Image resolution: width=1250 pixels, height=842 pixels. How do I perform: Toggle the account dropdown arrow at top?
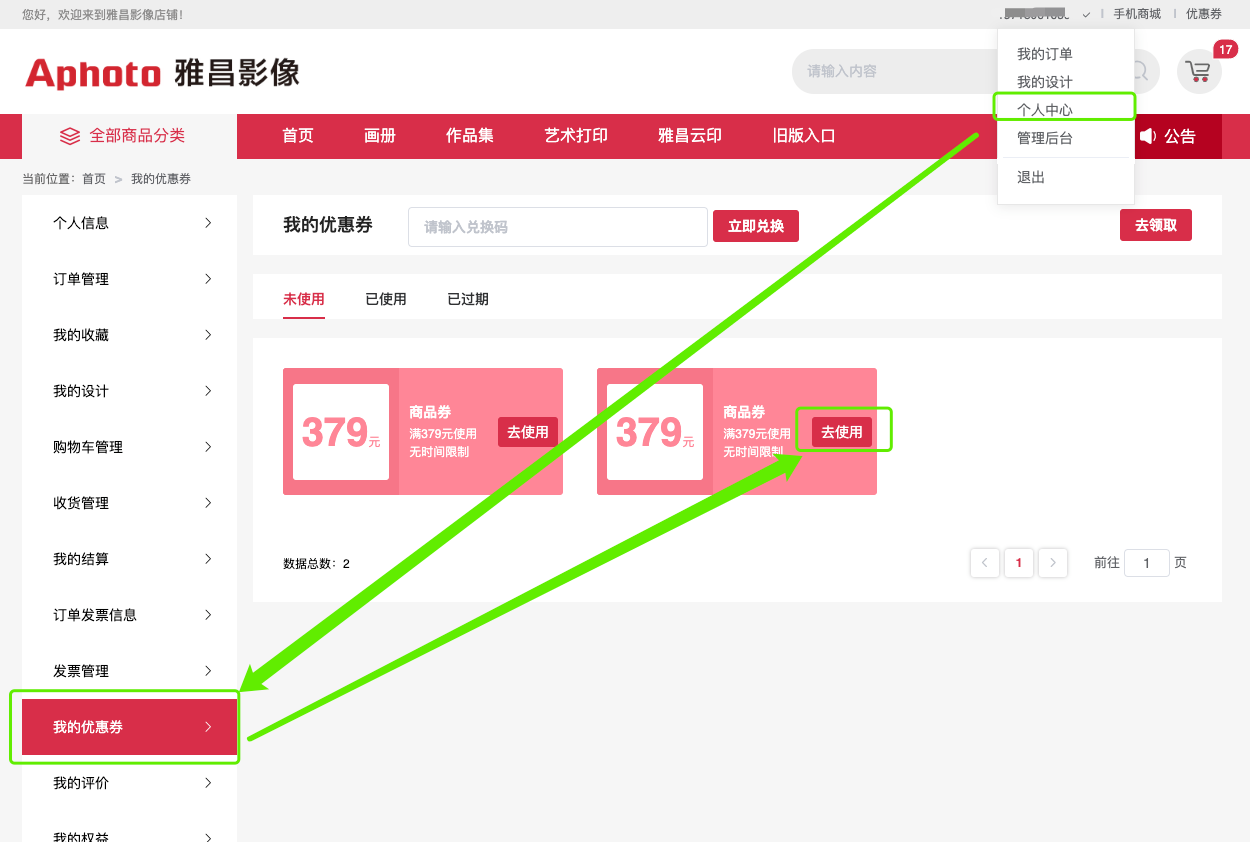click(1086, 15)
